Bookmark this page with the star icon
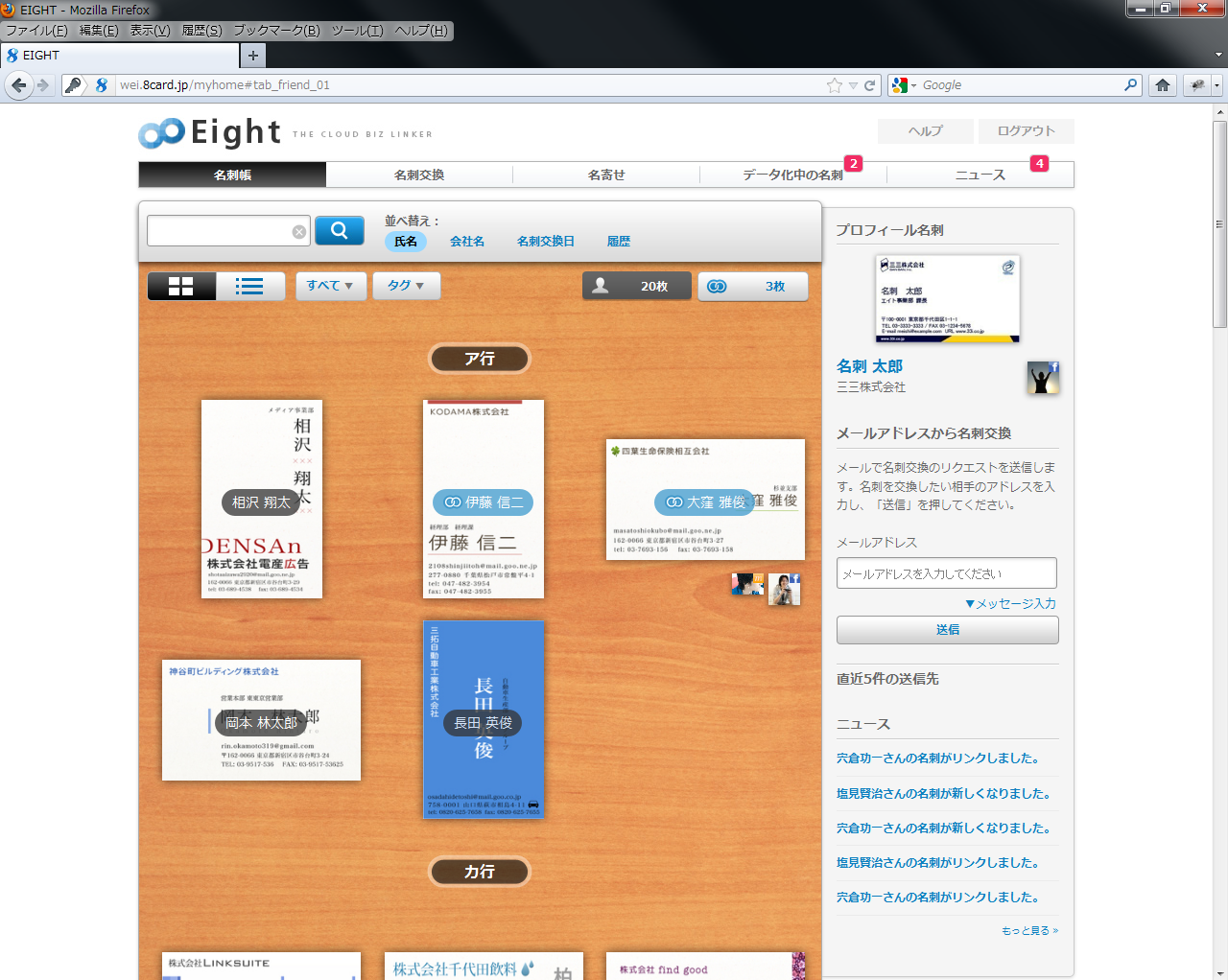 835,85
